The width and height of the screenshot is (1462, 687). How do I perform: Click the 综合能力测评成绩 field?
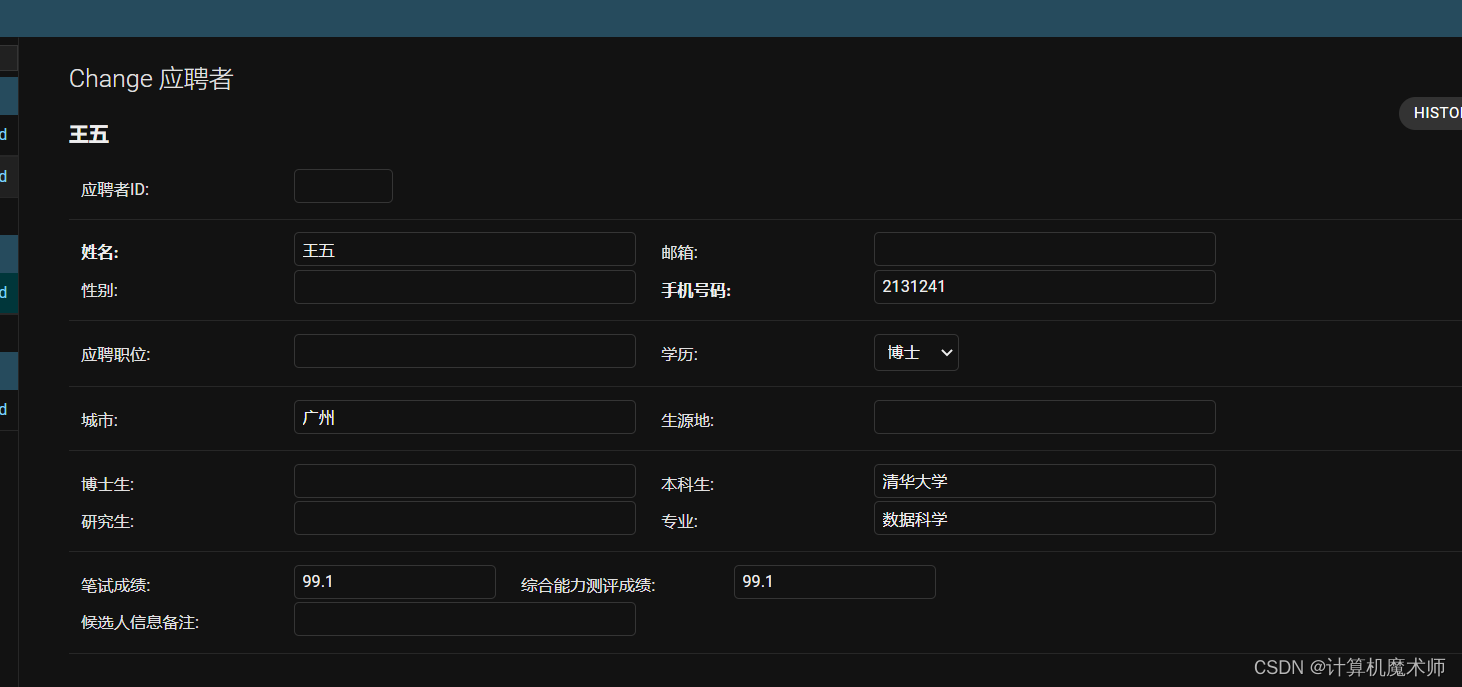click(x=835, y=582)
